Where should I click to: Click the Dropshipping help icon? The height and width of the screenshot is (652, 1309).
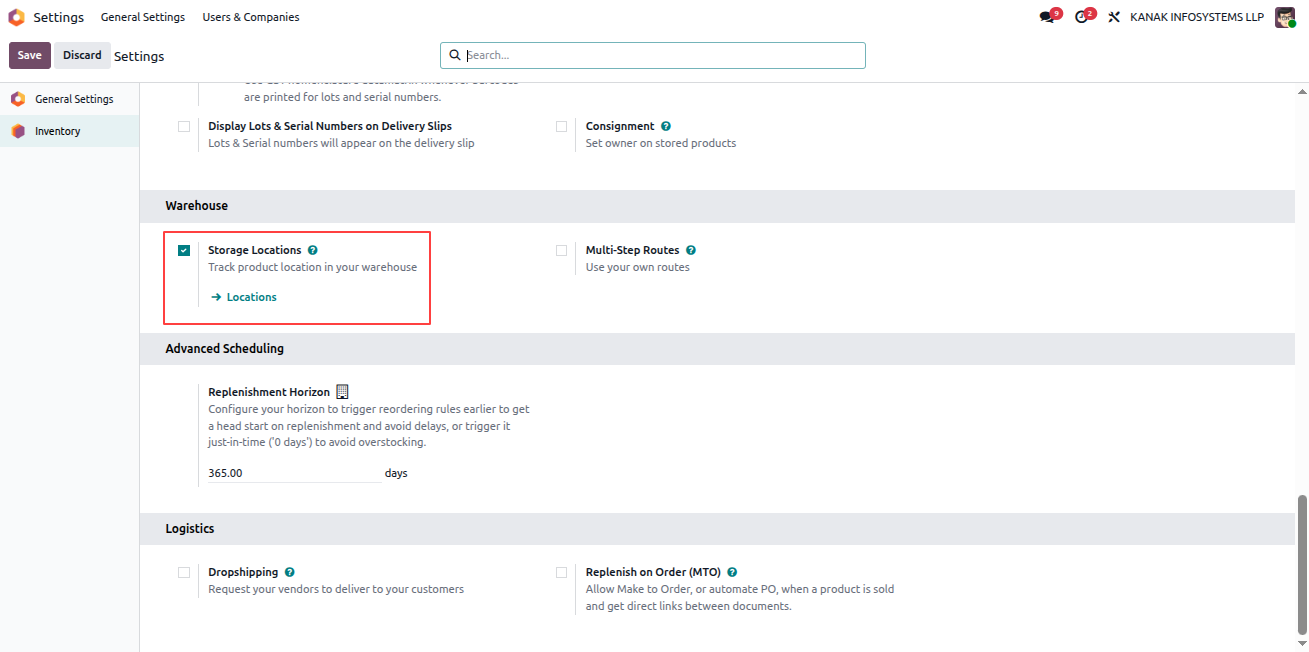(289, 572)
